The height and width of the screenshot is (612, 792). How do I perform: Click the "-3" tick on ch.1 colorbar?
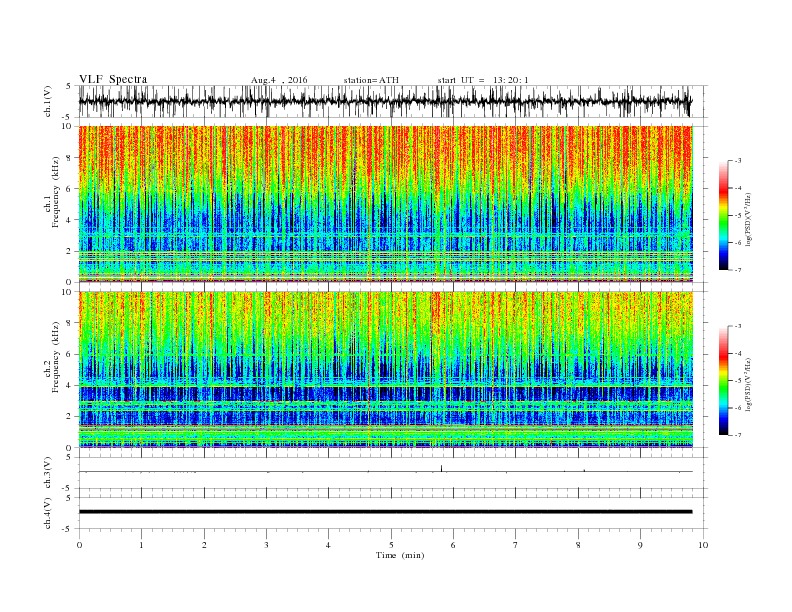(x=738, y=161)
